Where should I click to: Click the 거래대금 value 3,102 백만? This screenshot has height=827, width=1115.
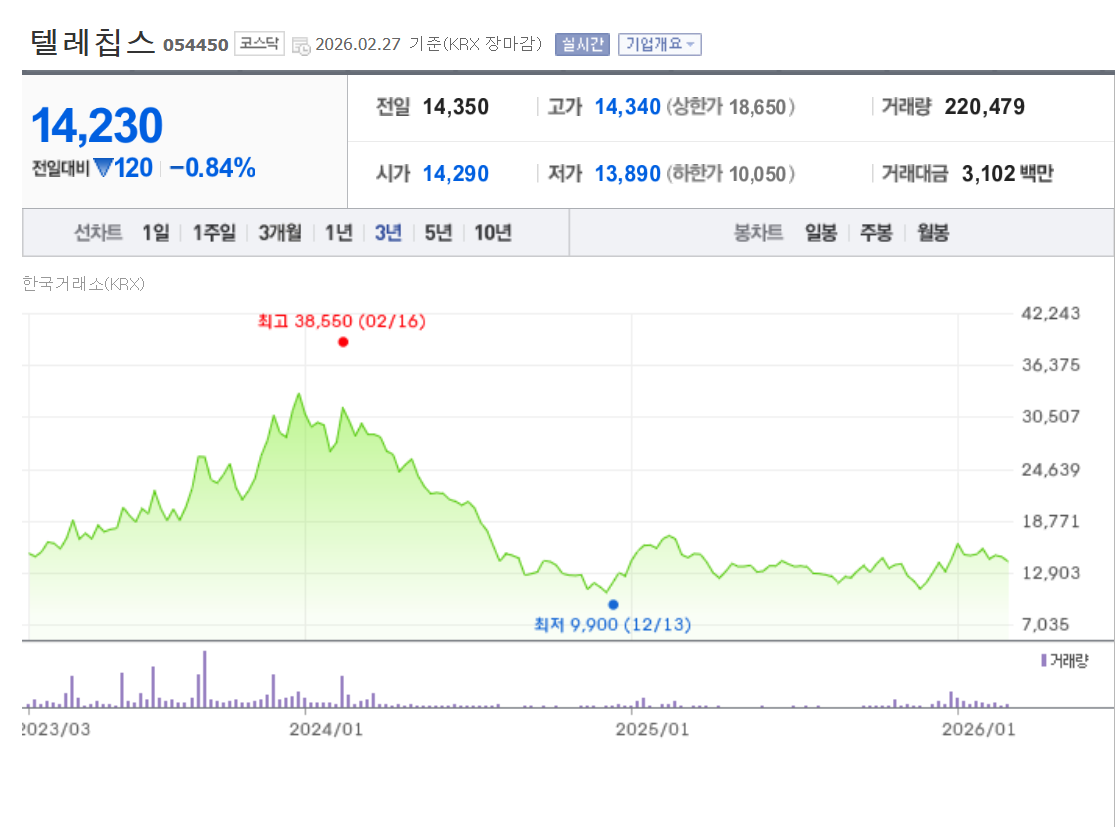click(1008, 174)
